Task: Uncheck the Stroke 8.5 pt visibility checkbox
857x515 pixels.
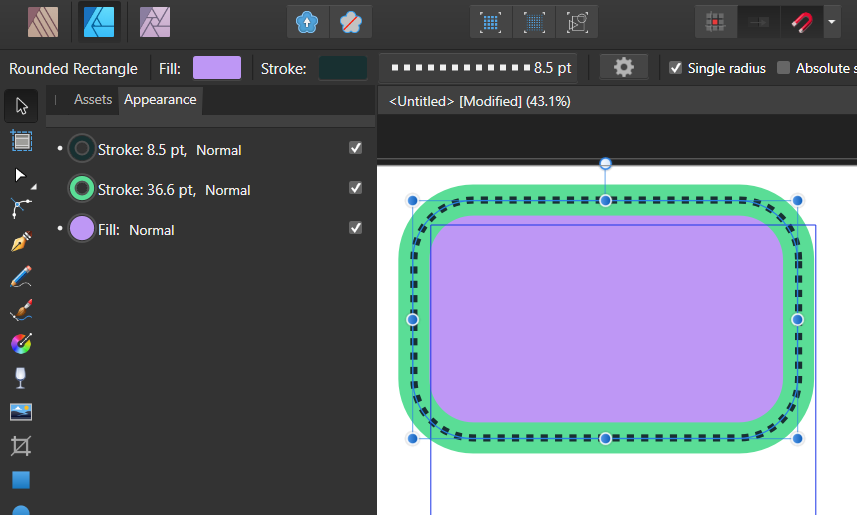Action: pos(356,148)
